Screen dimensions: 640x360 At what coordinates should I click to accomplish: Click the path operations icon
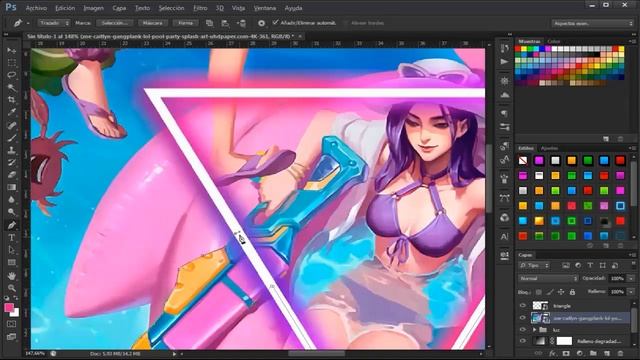point(209,23)
